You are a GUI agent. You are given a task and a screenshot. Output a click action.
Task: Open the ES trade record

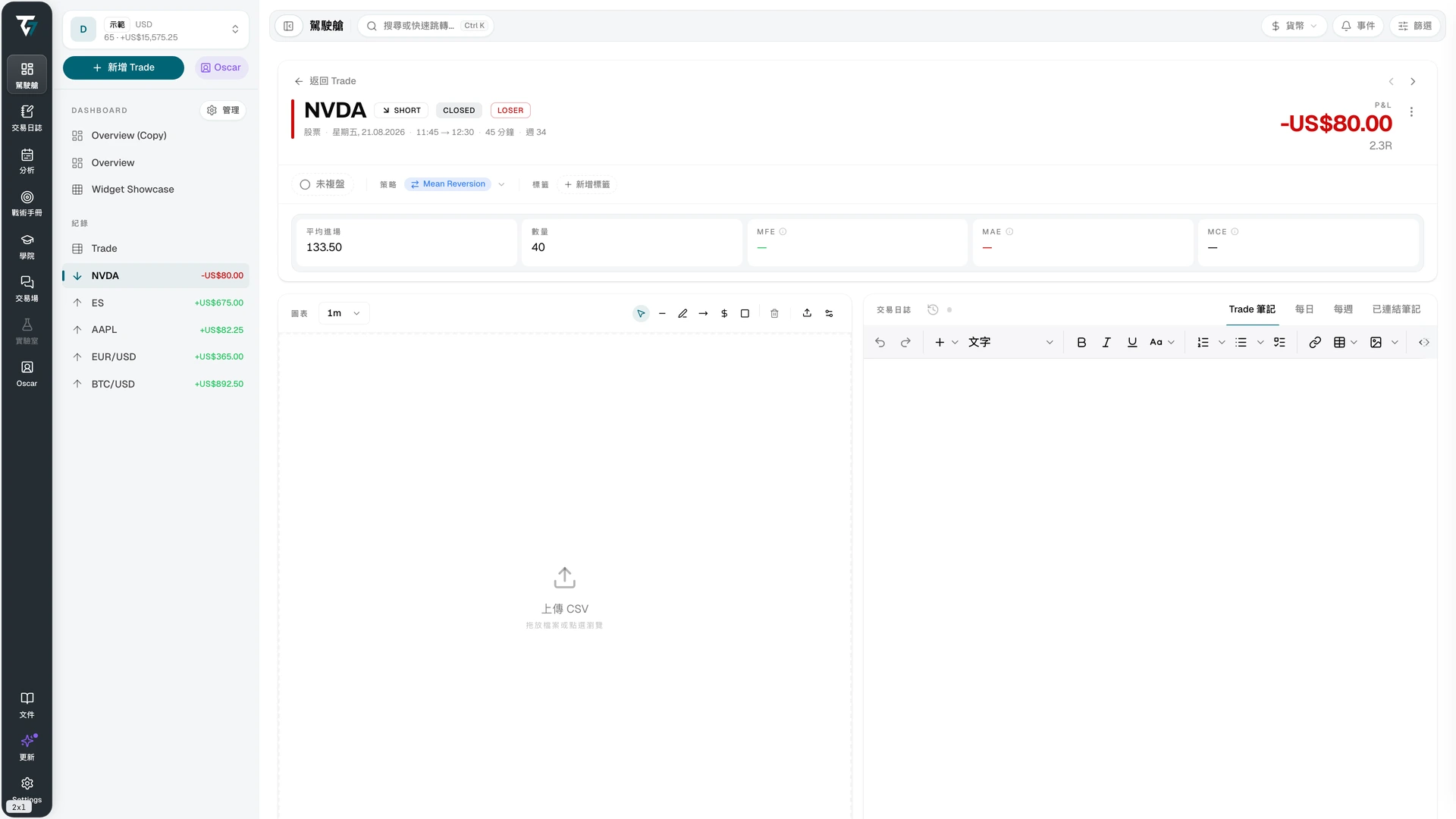click(x=155, y=303)
